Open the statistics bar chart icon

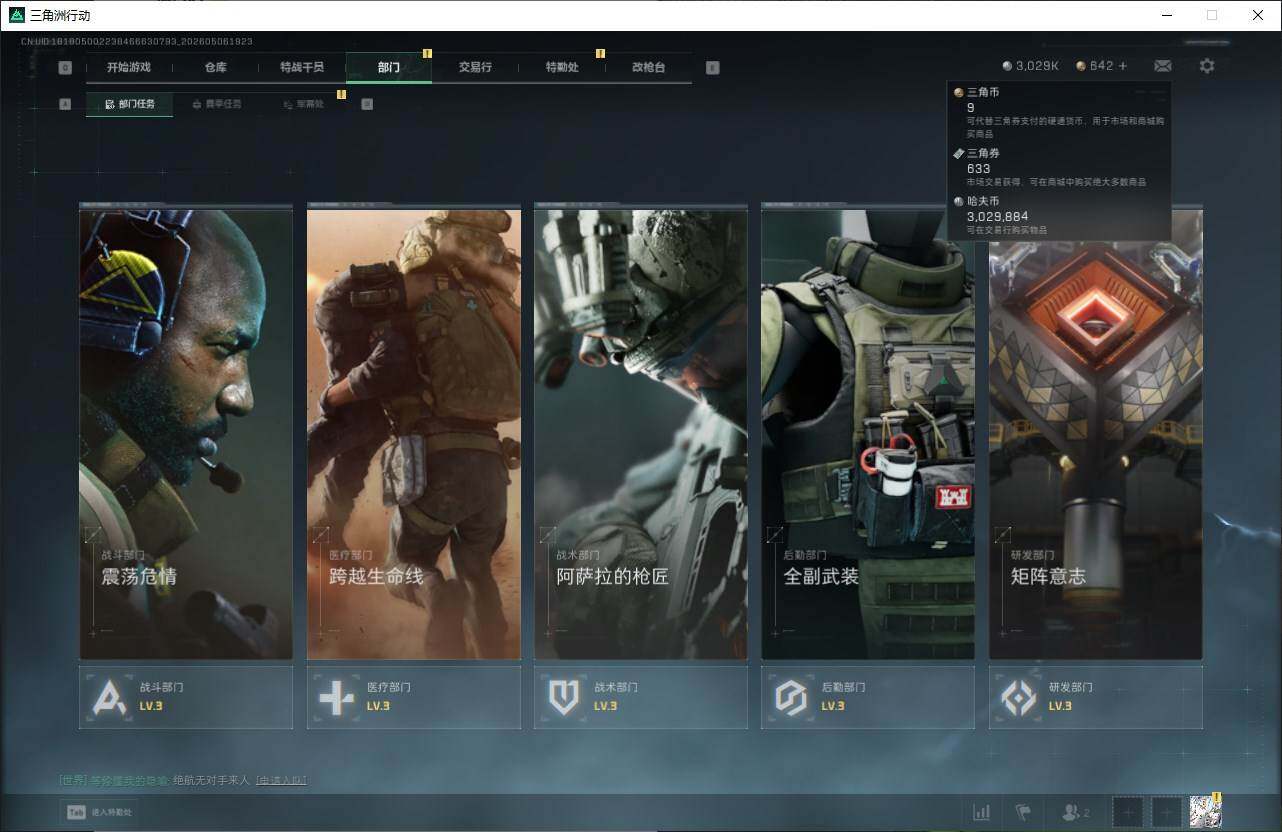982,812
